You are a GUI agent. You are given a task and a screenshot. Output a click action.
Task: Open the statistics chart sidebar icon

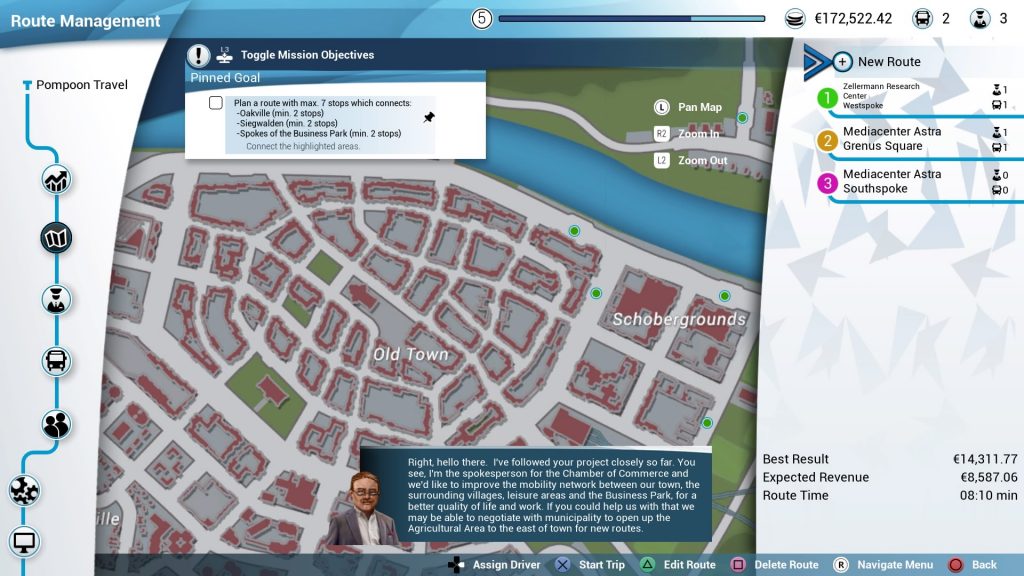pos(56,180)
